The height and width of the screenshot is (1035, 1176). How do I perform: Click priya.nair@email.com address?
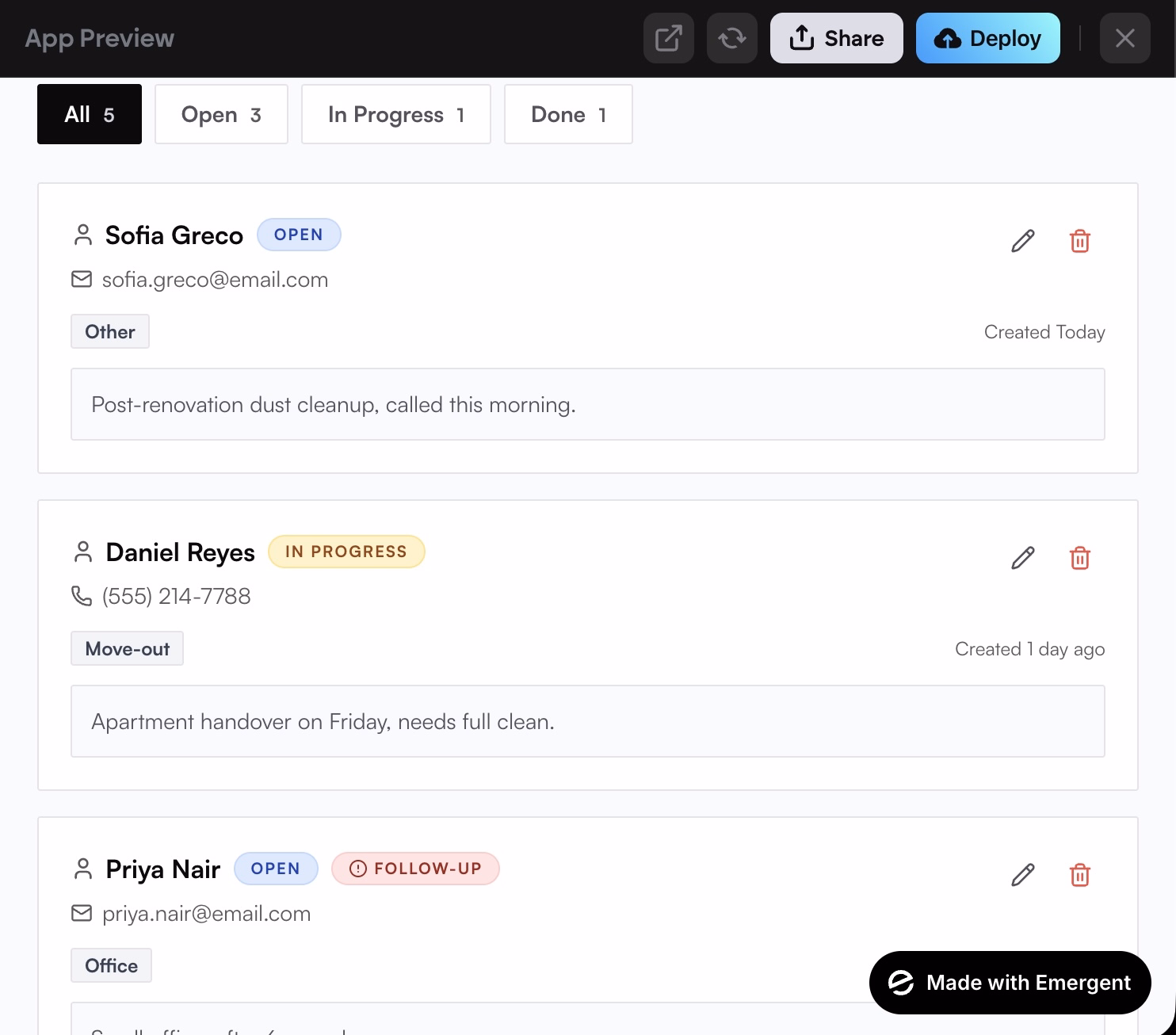point(206,914)
